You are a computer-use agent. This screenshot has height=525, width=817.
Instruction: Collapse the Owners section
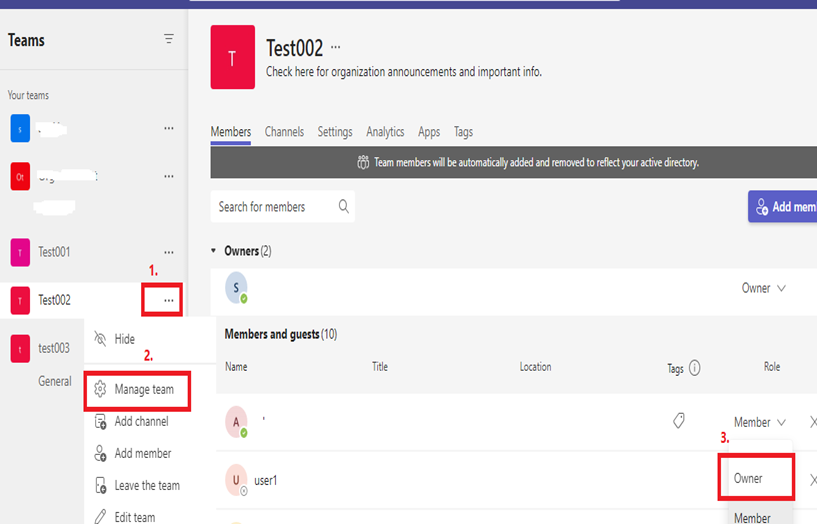(213, 251)
